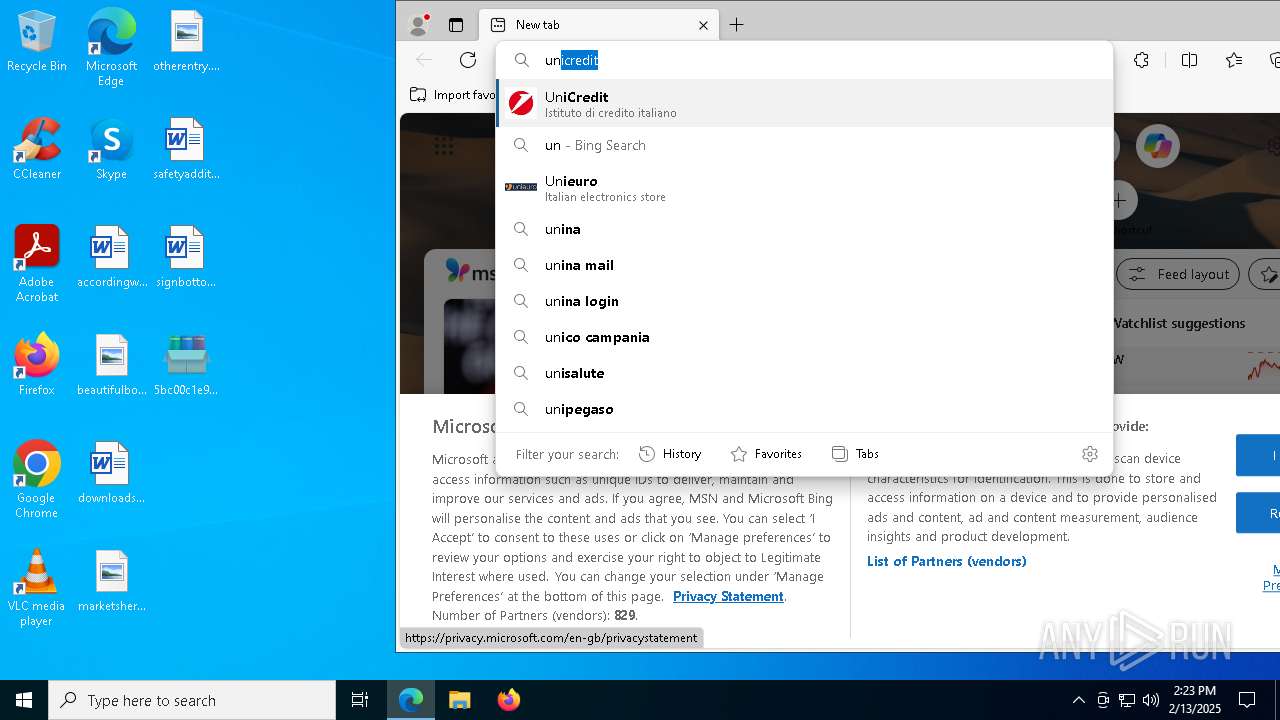Image resolution: width=1280 pixels, height=720 pixels.
Task: Click the Refresh page button
Action: point(468,60)
